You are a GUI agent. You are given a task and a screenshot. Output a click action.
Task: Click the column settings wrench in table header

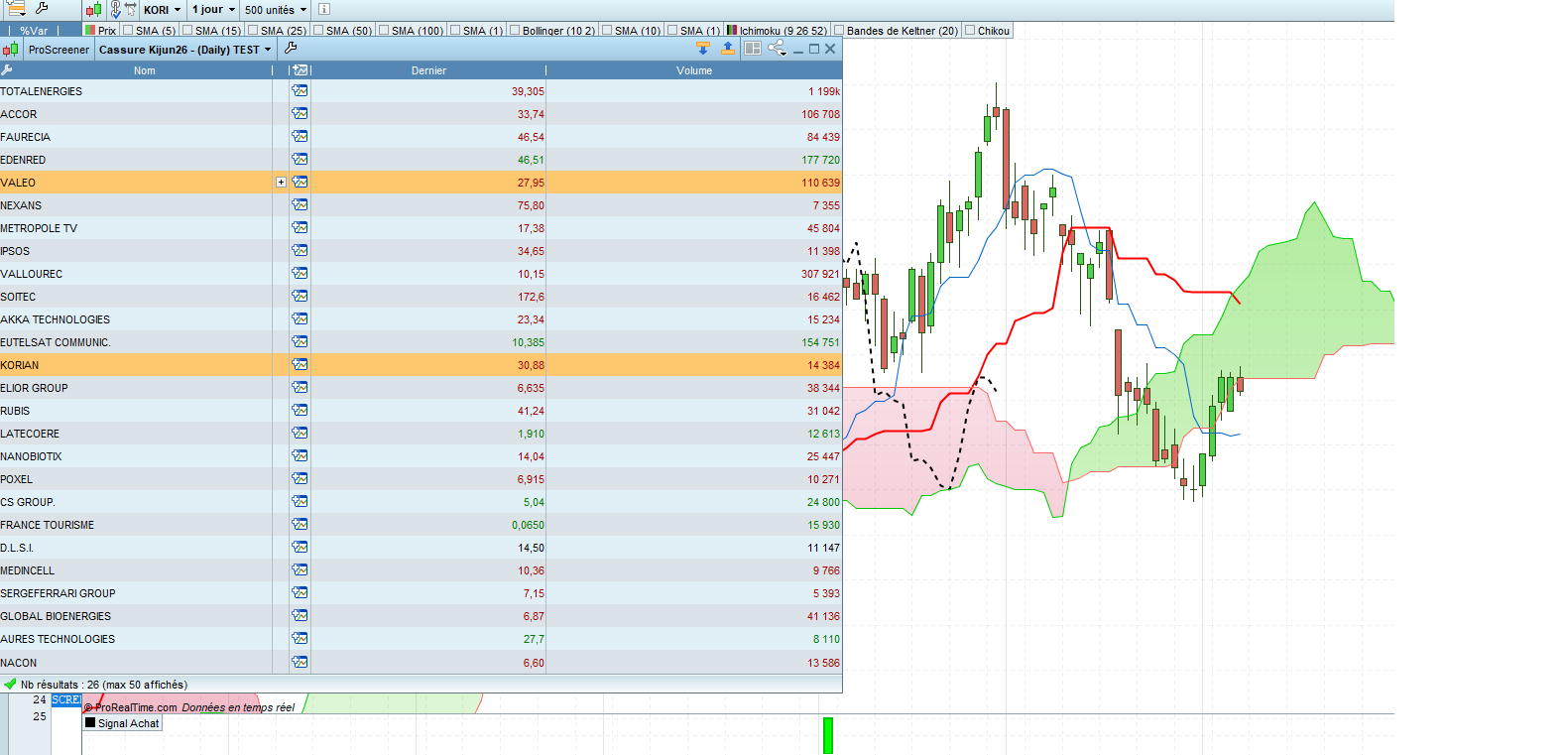coord(7,70)
